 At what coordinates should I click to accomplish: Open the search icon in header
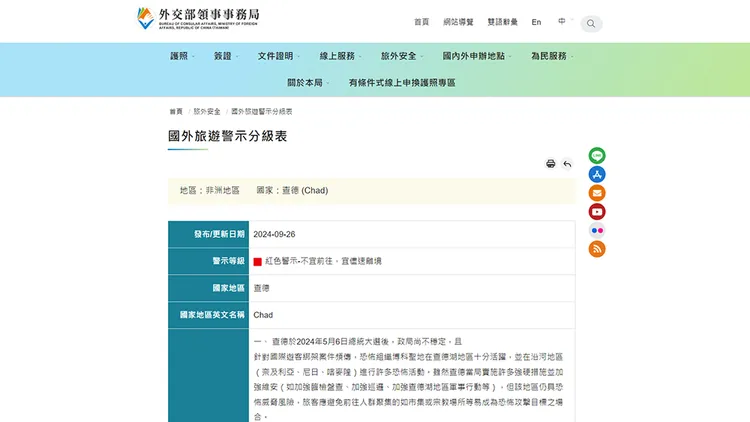click(591, 23)
